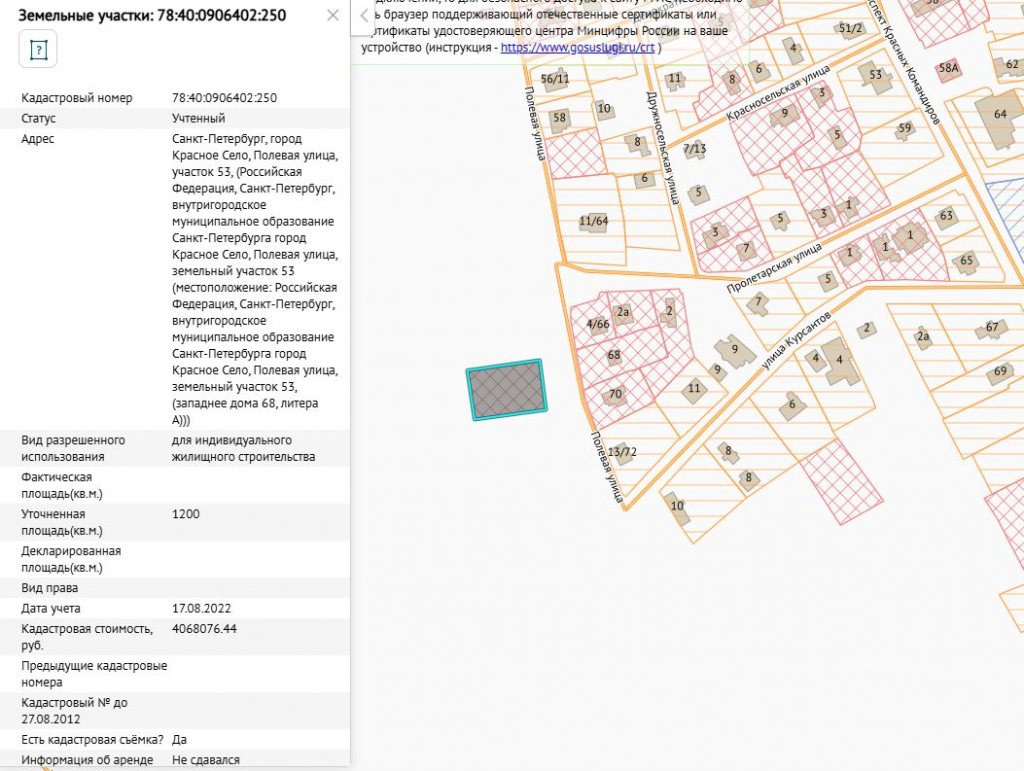Click the 'улица Курсантов' street label
Screen dimensions: 1024x771
(796, 340)
